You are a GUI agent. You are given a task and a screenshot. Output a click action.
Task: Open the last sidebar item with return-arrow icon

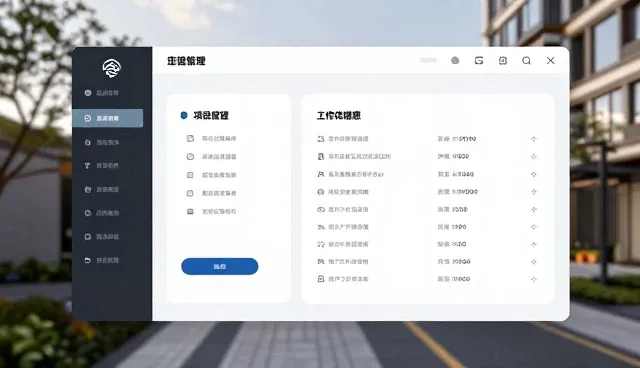[102, 260]
